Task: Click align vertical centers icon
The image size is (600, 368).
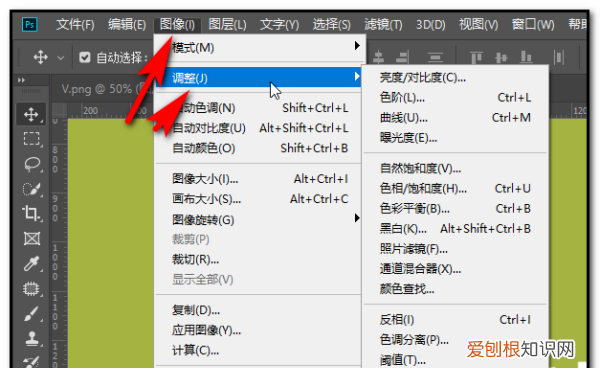Action: (501, 58)
